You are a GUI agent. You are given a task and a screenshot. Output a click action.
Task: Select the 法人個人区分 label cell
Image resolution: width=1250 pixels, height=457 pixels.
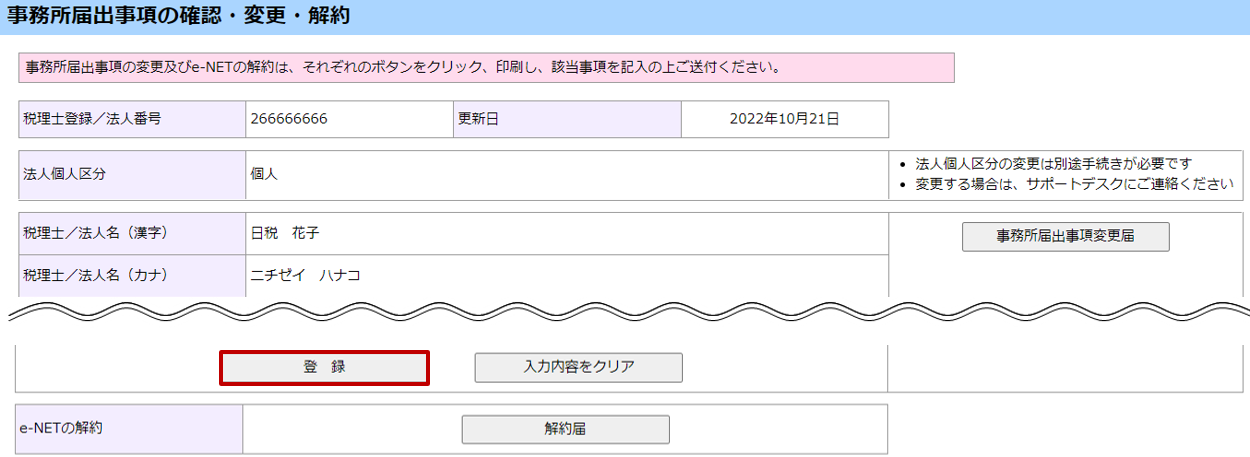tap(132, 174)
